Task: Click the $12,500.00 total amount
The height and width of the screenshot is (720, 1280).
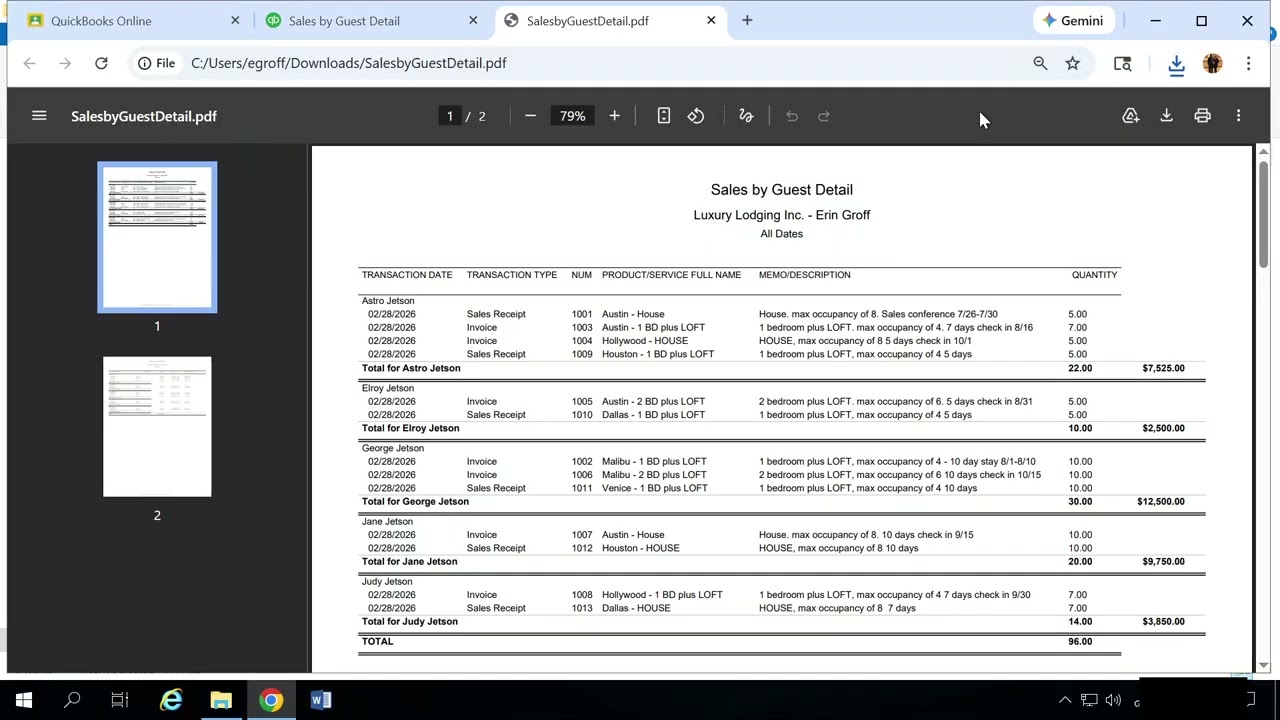Action: (x=1160, y=501)
